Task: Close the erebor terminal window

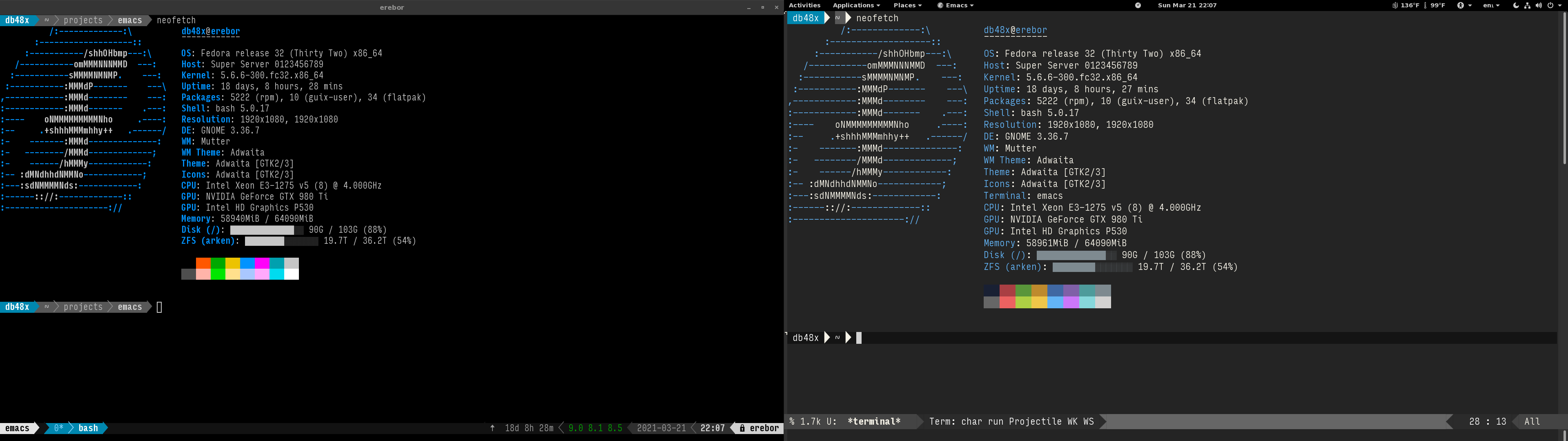Action: (x=777, y=7)
